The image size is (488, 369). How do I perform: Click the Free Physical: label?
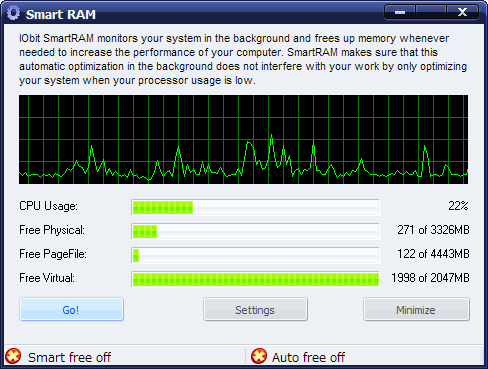[x=52, y=230]
